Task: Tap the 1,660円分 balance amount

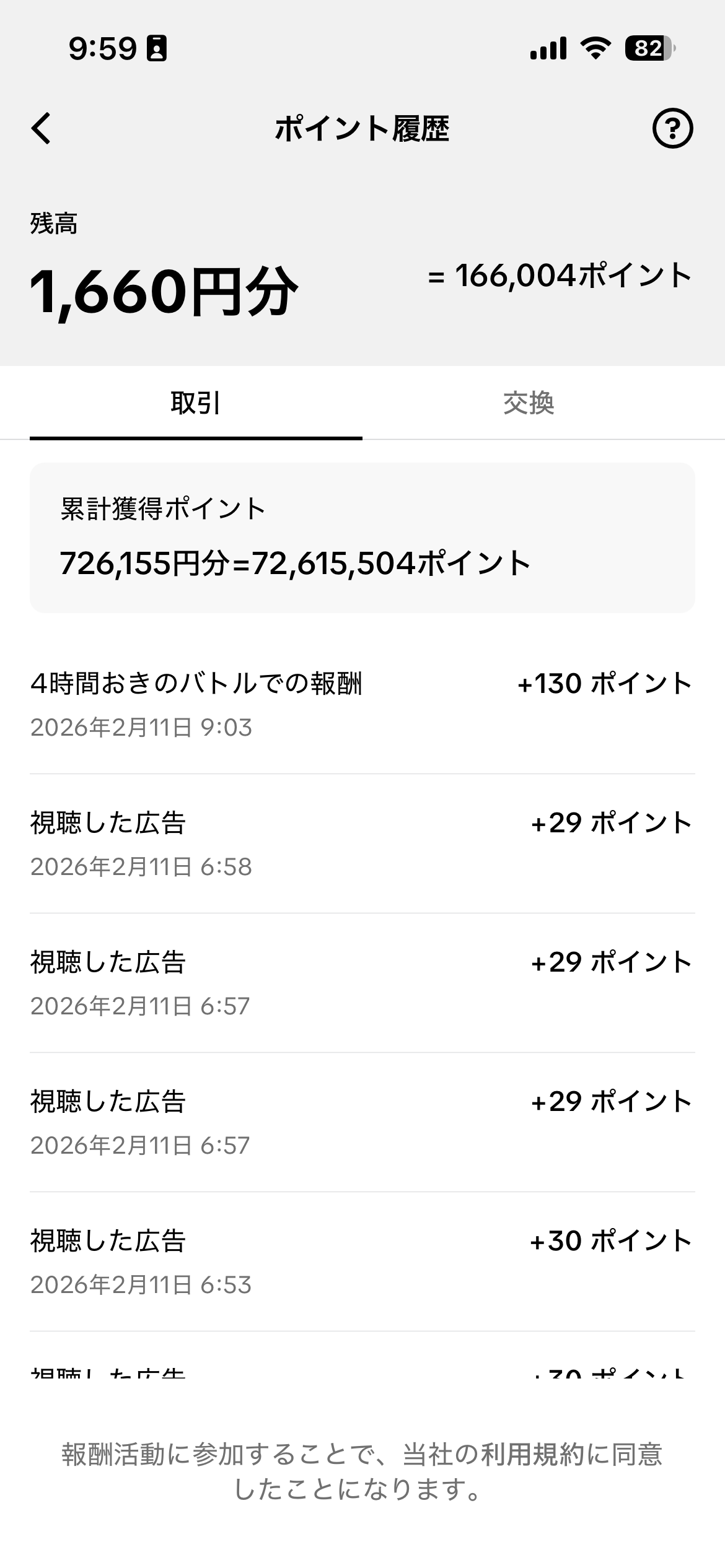Action: tap(164, 291)
